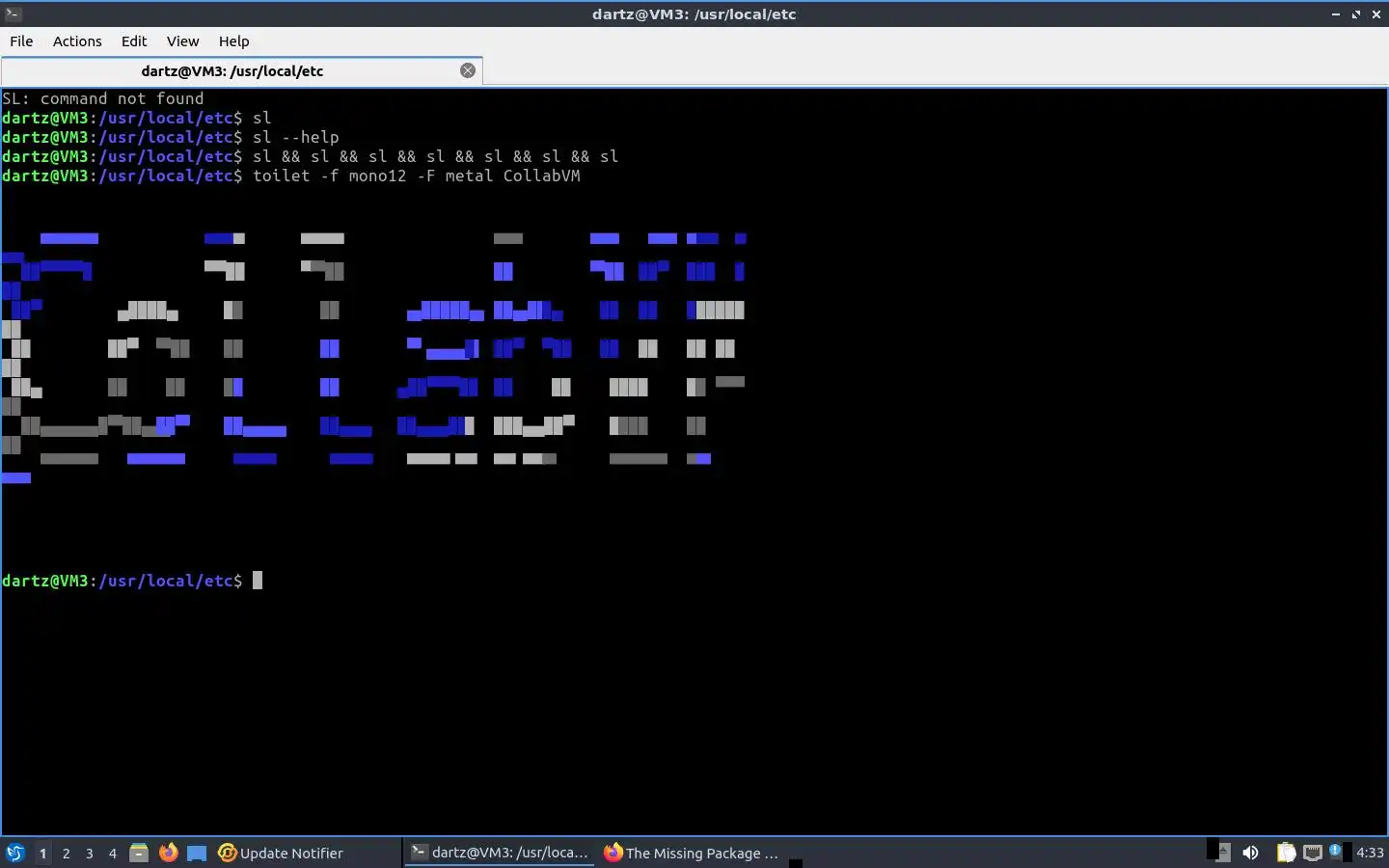Focus the dartz@VM3 terminal taskbar entry

click(500, 853)
